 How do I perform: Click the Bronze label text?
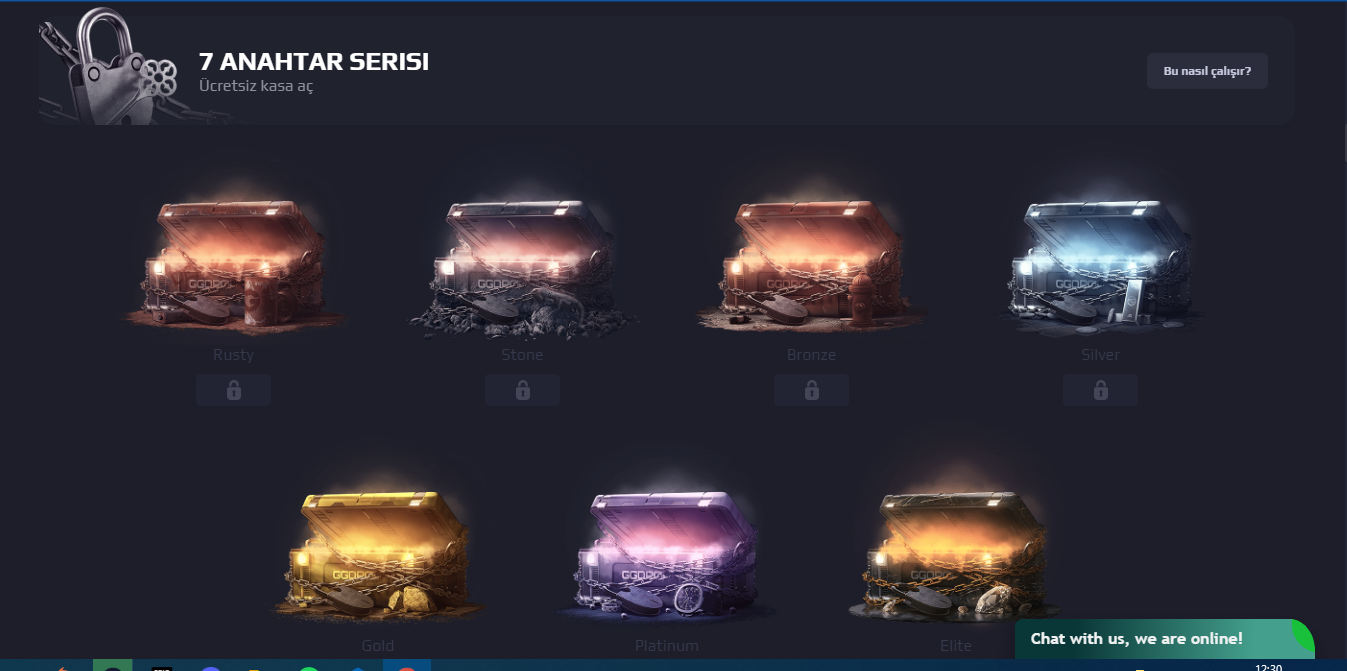(x=811, y=355)
